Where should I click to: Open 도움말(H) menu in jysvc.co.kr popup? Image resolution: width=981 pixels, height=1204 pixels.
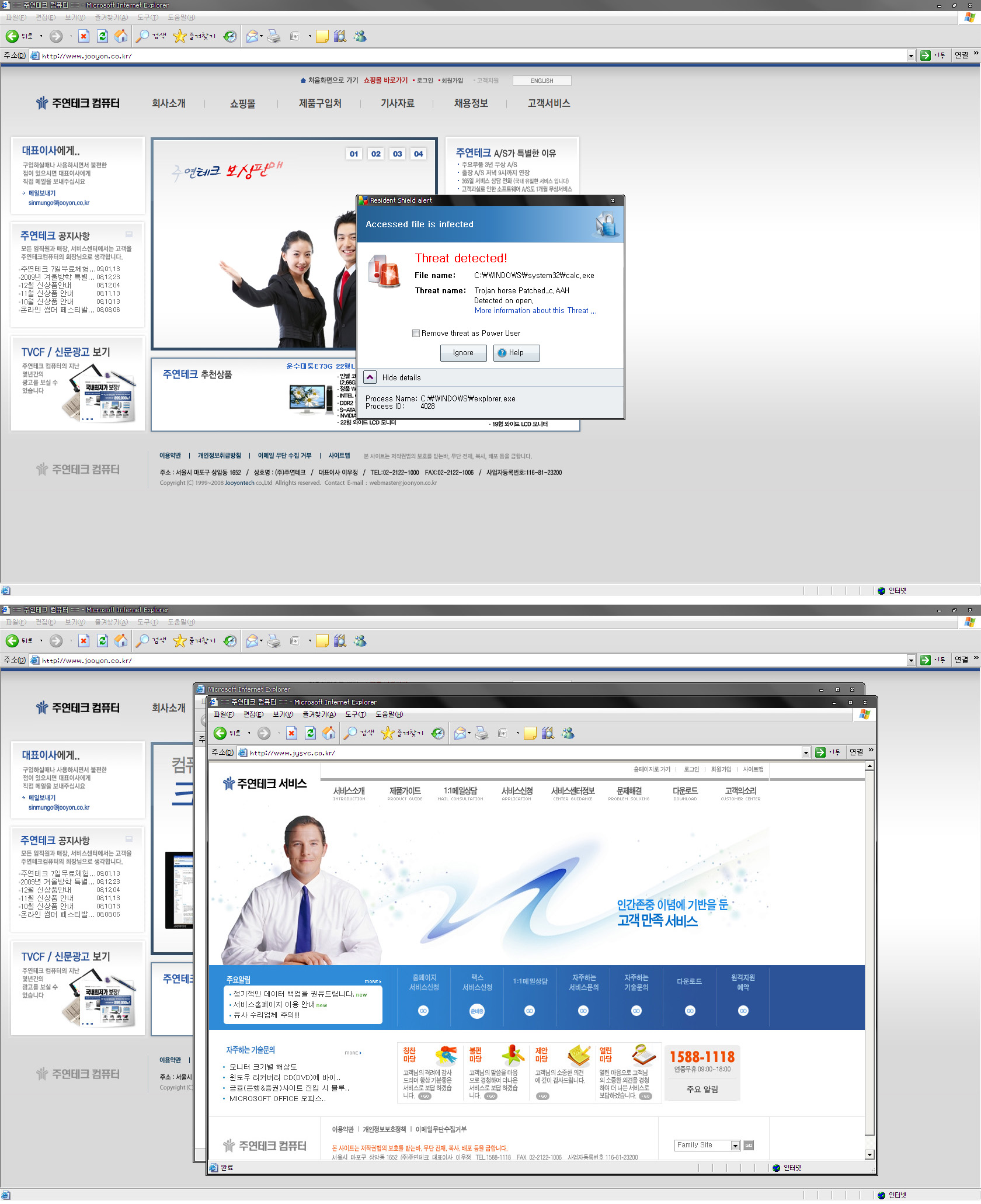[x=389, y=714]
